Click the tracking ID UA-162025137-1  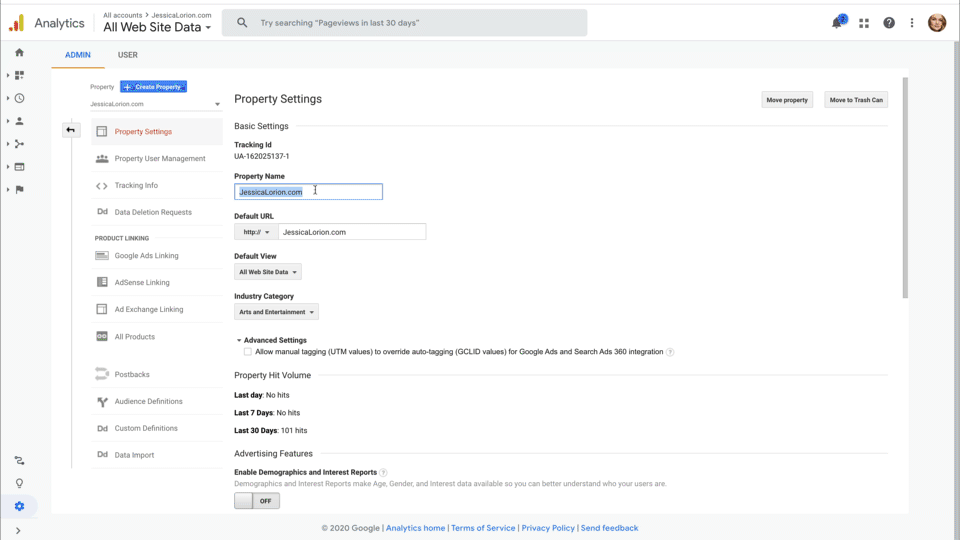tap(261, 156)
